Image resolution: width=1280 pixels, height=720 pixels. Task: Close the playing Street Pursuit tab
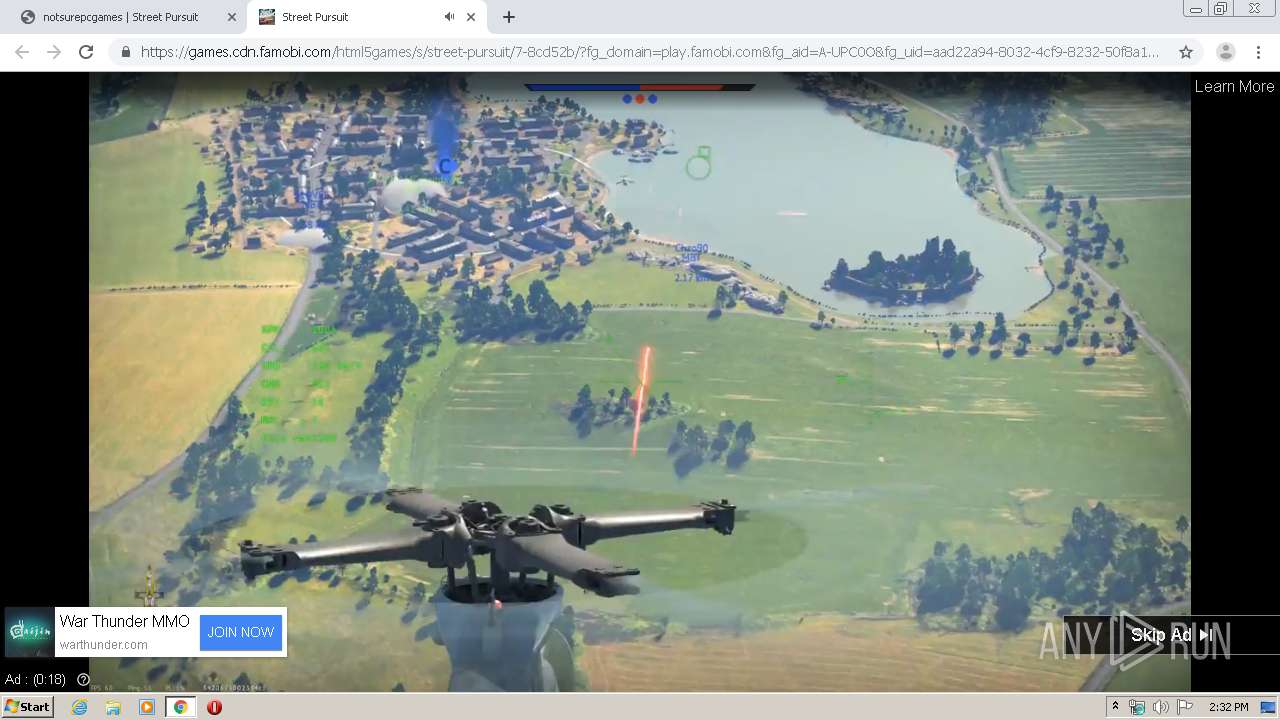click(x=471, y=17)
